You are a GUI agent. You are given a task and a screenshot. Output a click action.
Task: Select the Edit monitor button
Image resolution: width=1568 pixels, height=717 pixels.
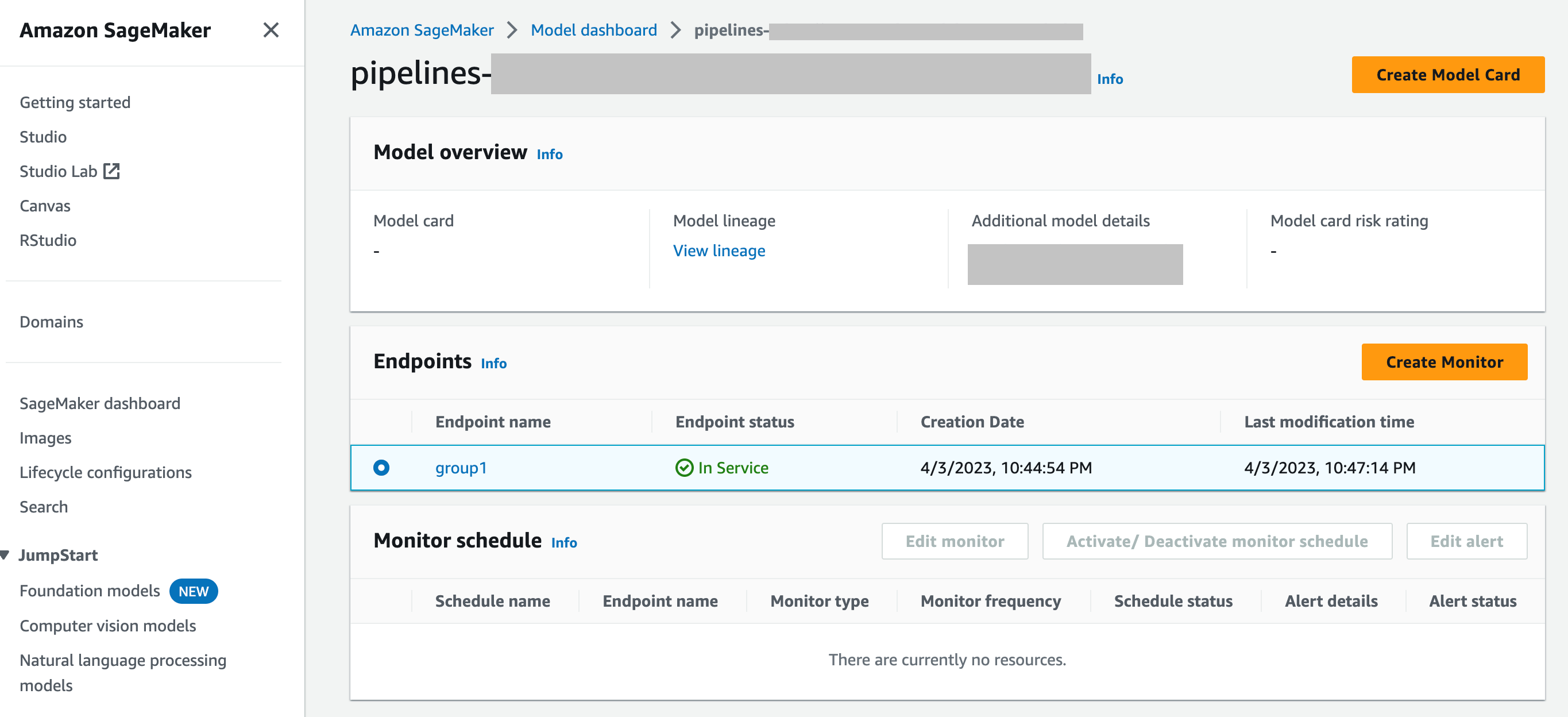955,541
